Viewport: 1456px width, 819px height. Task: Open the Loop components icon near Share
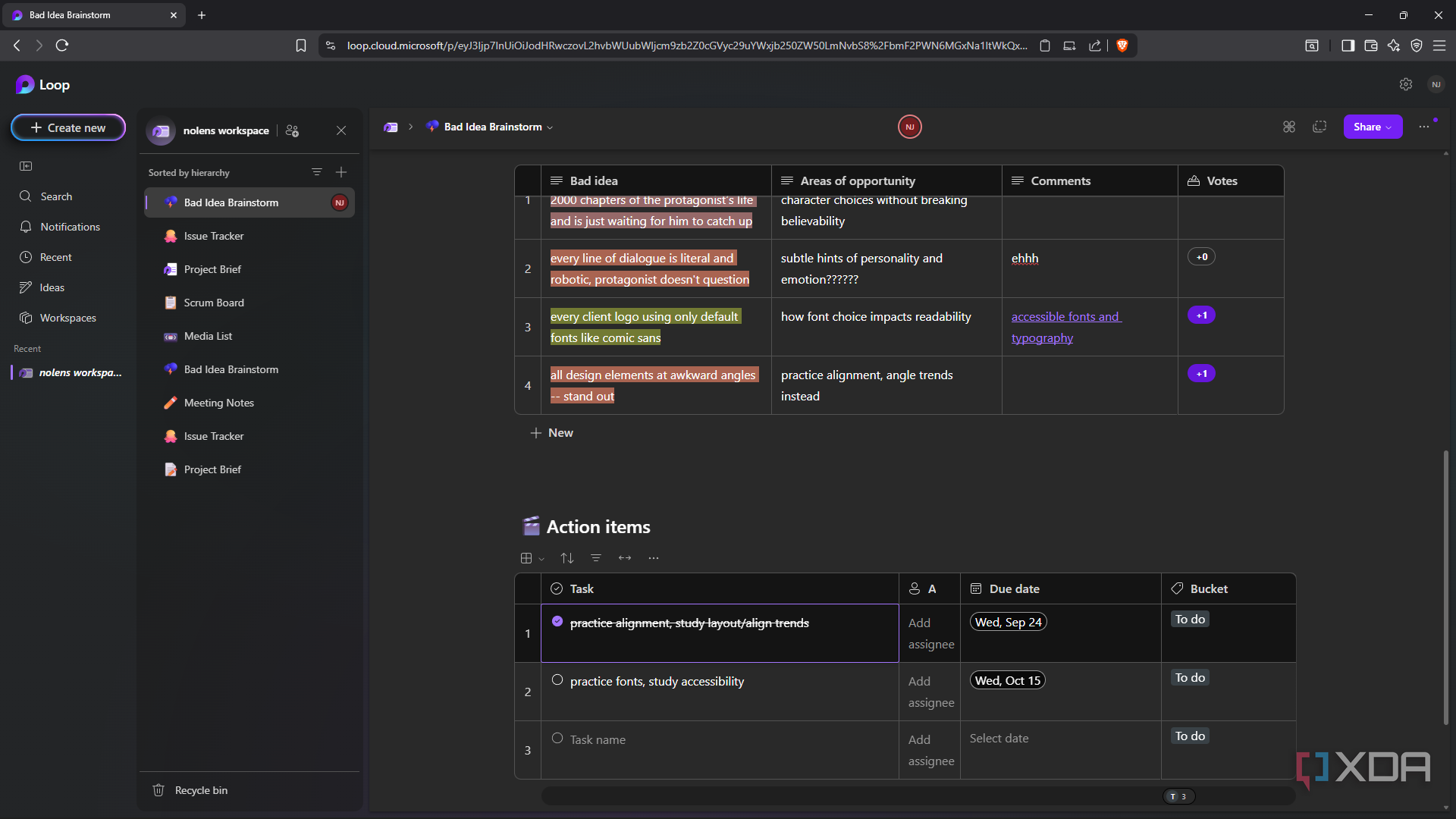pos(1289,127)
